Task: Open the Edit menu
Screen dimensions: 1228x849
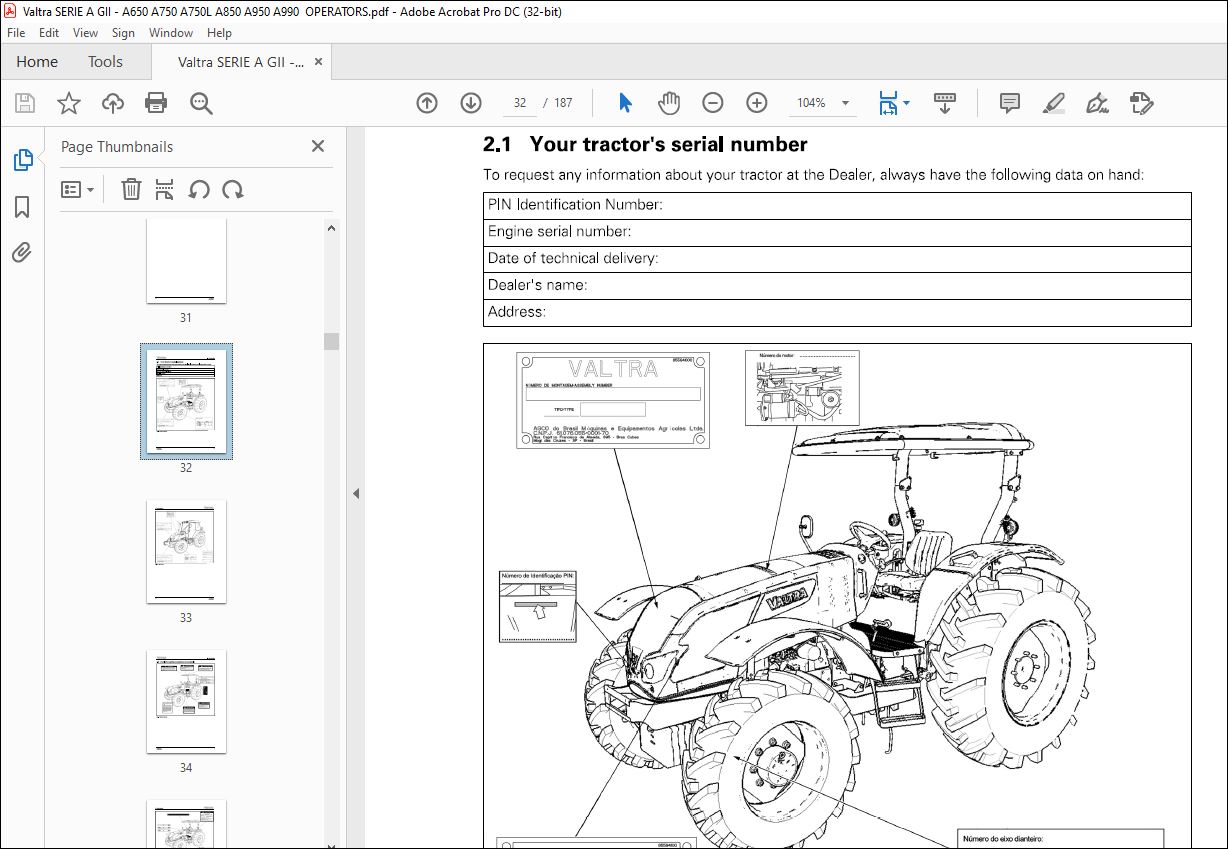Action: pyautogui.click(x=49, y=33)
